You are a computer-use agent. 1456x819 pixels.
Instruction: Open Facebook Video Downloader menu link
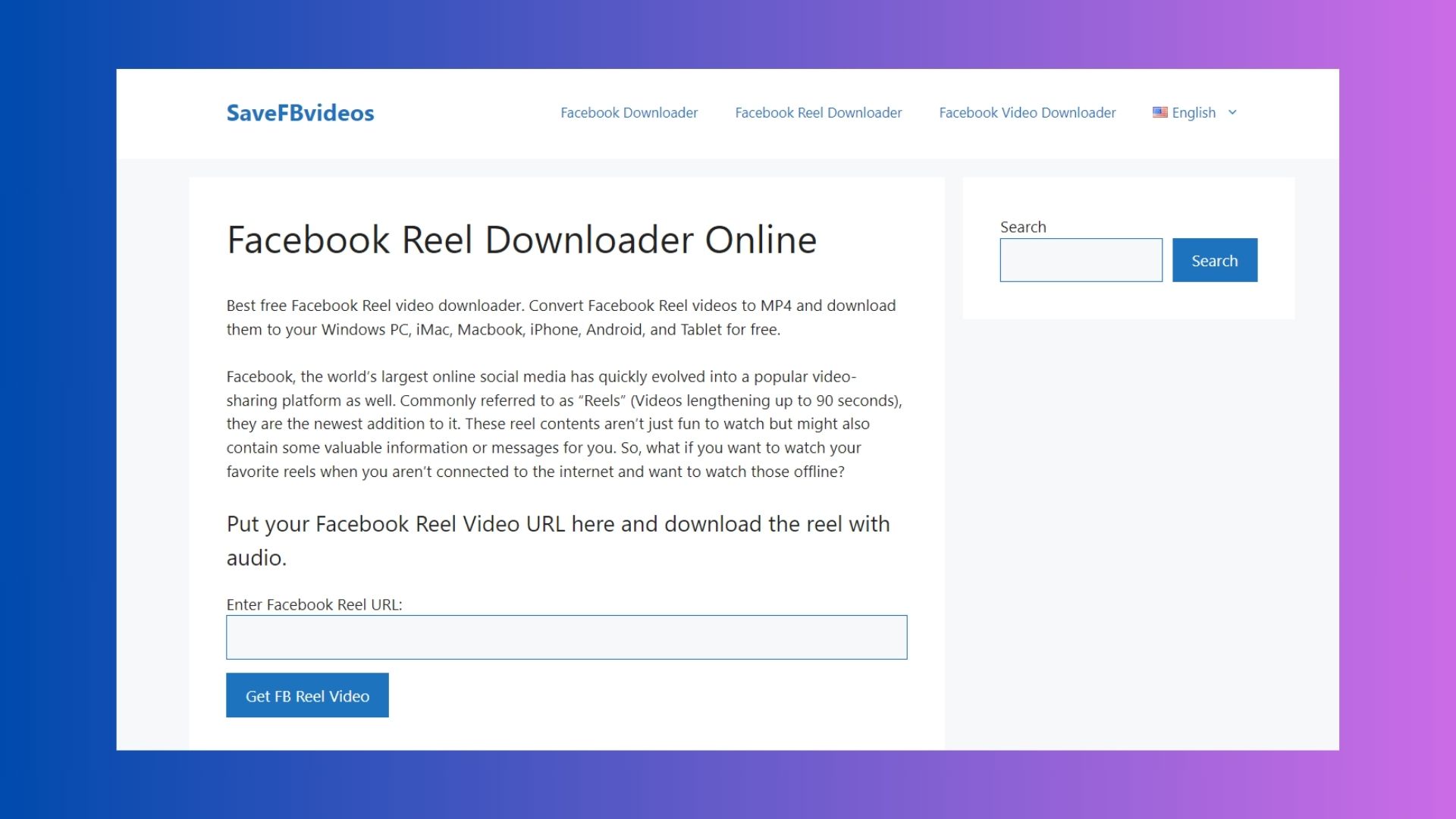(x=1027, y=113)
